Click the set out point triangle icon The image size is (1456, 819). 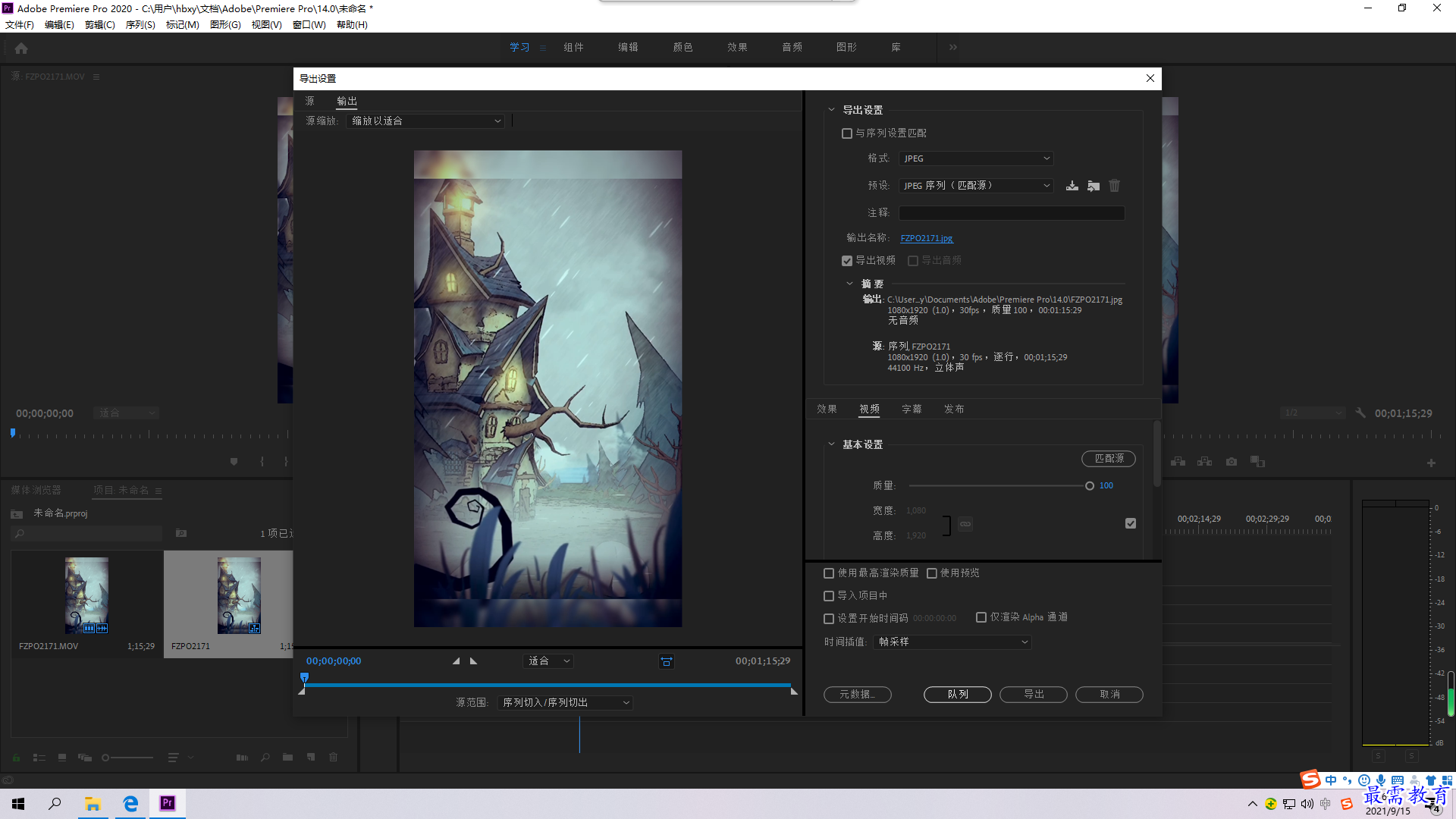473,661
